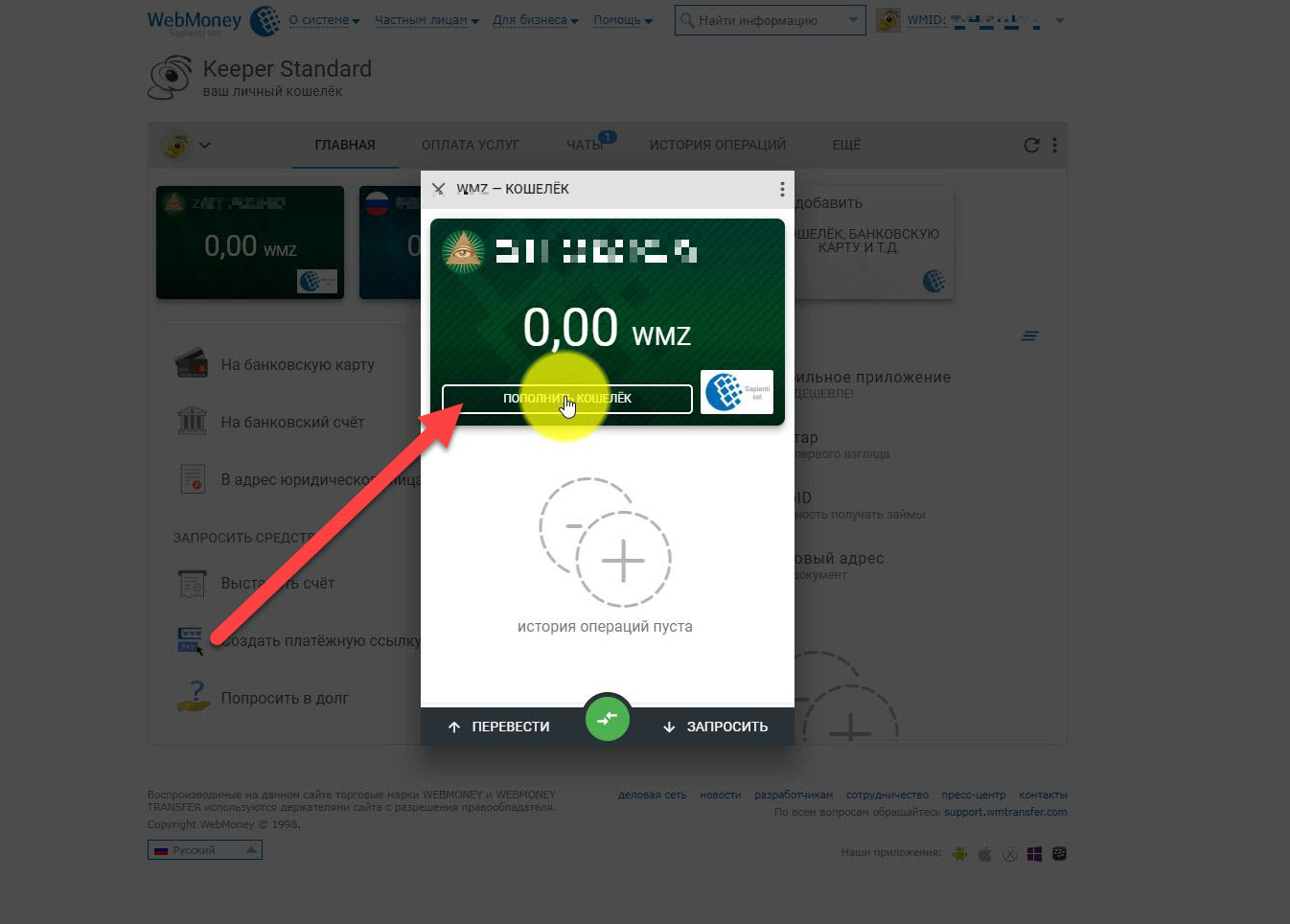1290x924 pixels.
Task: Close the WMZ wallet panel
Action: (x=439, y=189)
